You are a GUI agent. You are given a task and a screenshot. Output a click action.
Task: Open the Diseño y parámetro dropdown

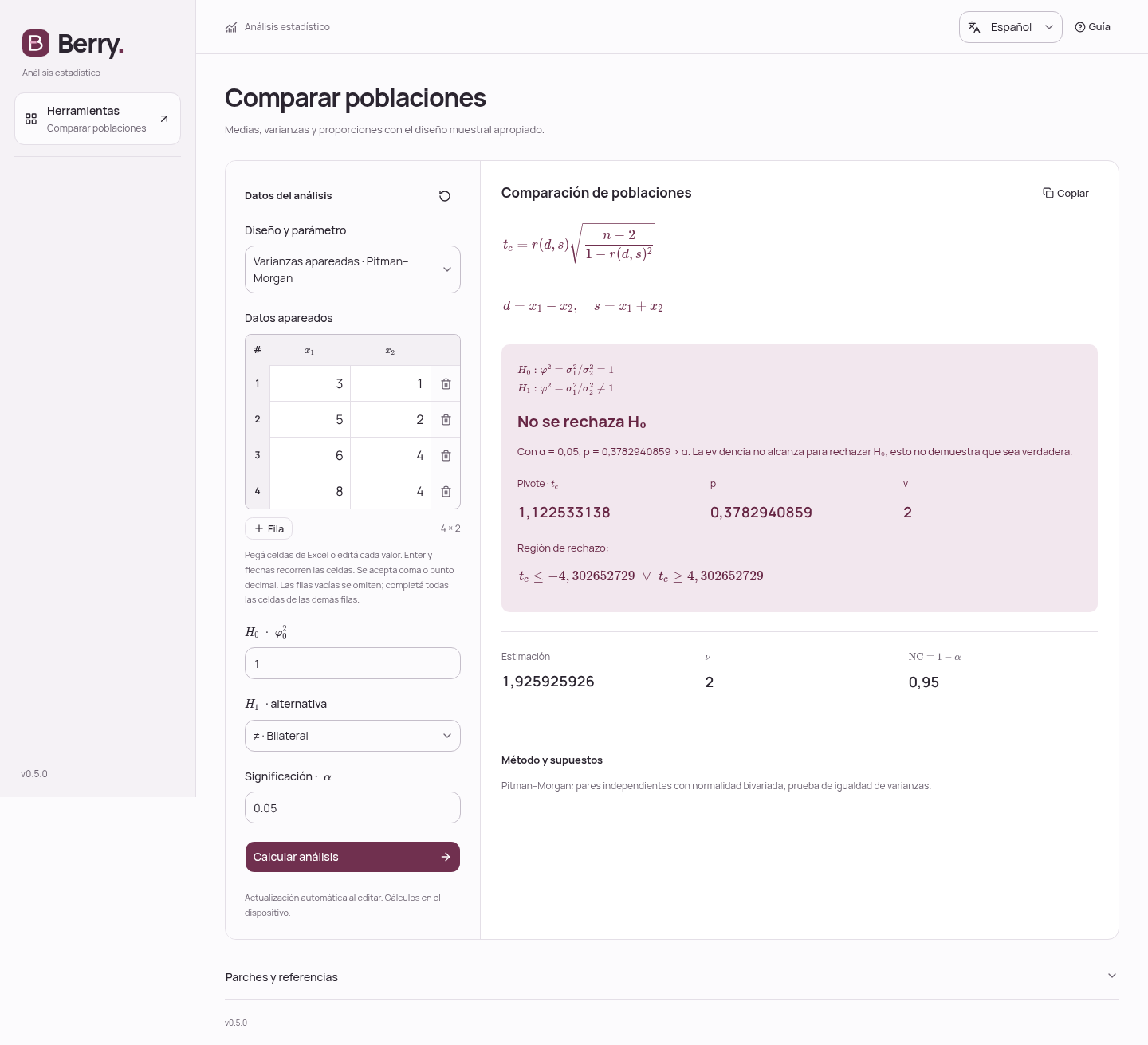[x=352, y=269]
